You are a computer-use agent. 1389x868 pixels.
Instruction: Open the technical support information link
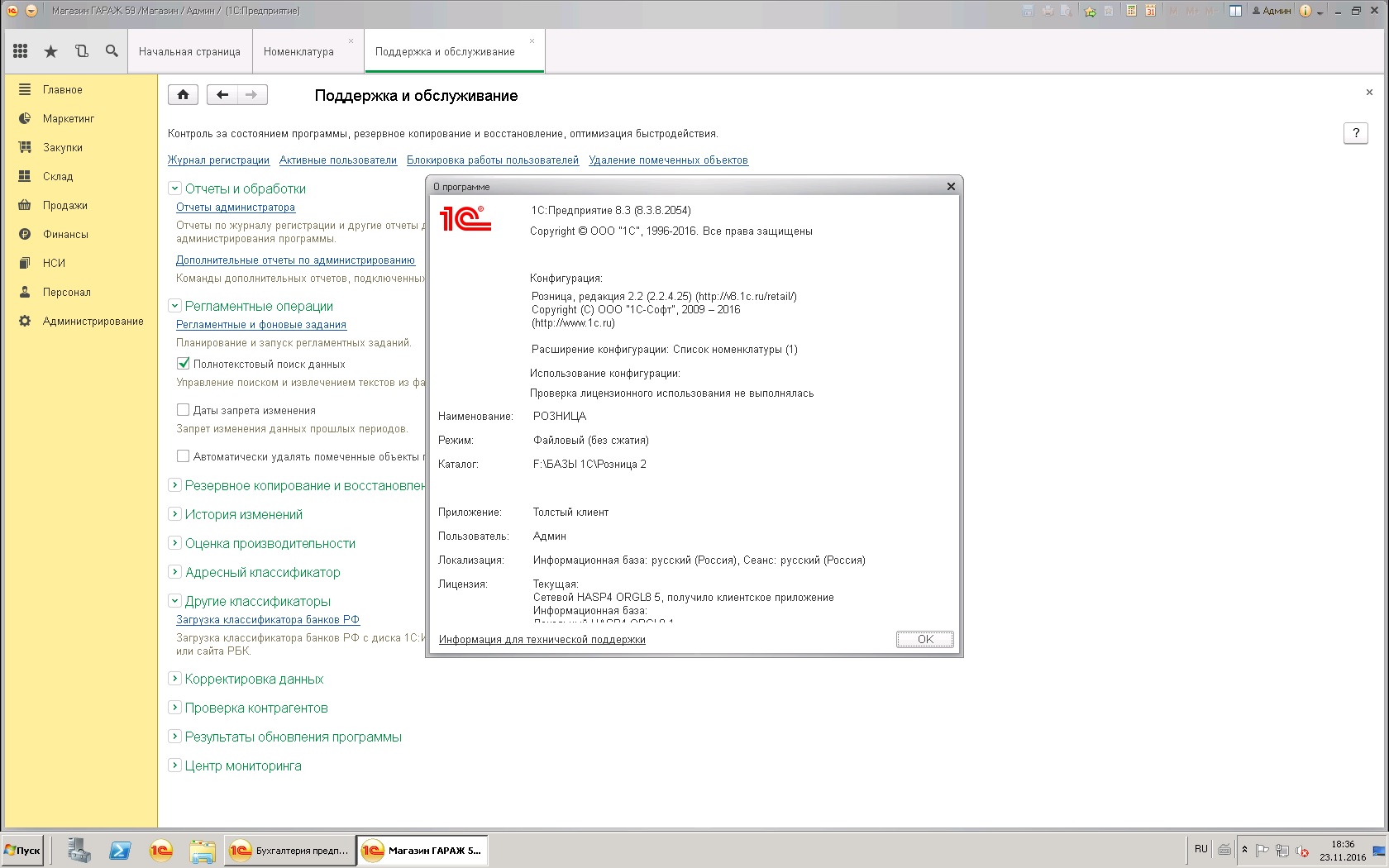(x=542, y=640)
